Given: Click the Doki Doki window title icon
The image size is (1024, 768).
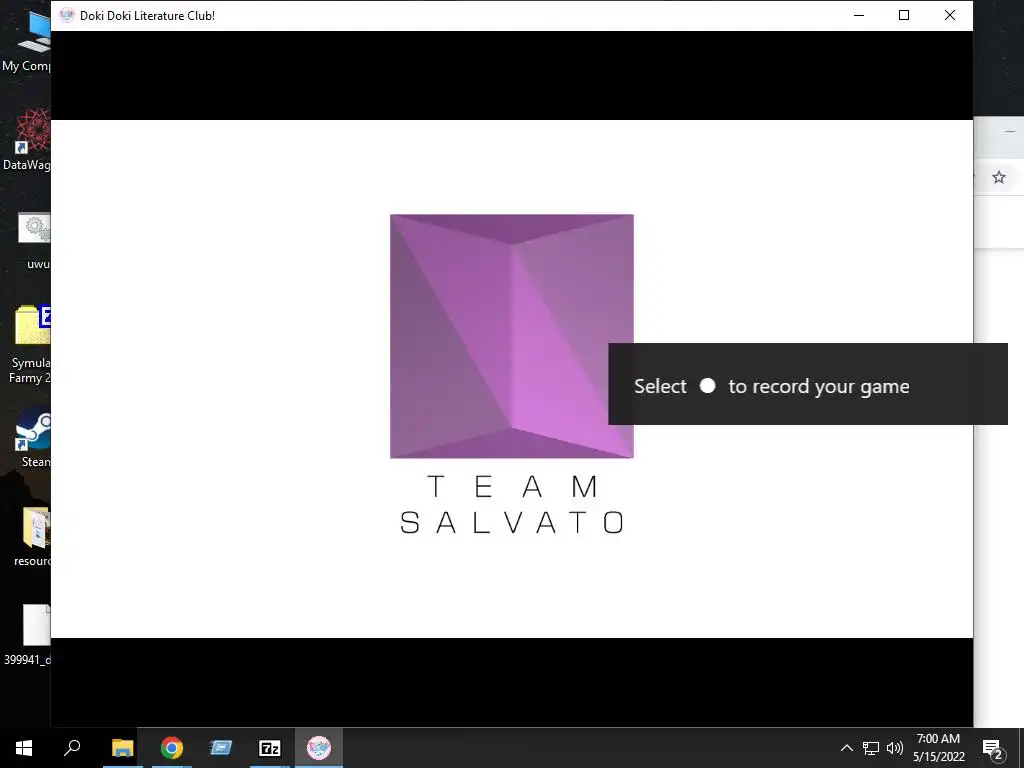Looking at the screenshot, I should [67, 15].
